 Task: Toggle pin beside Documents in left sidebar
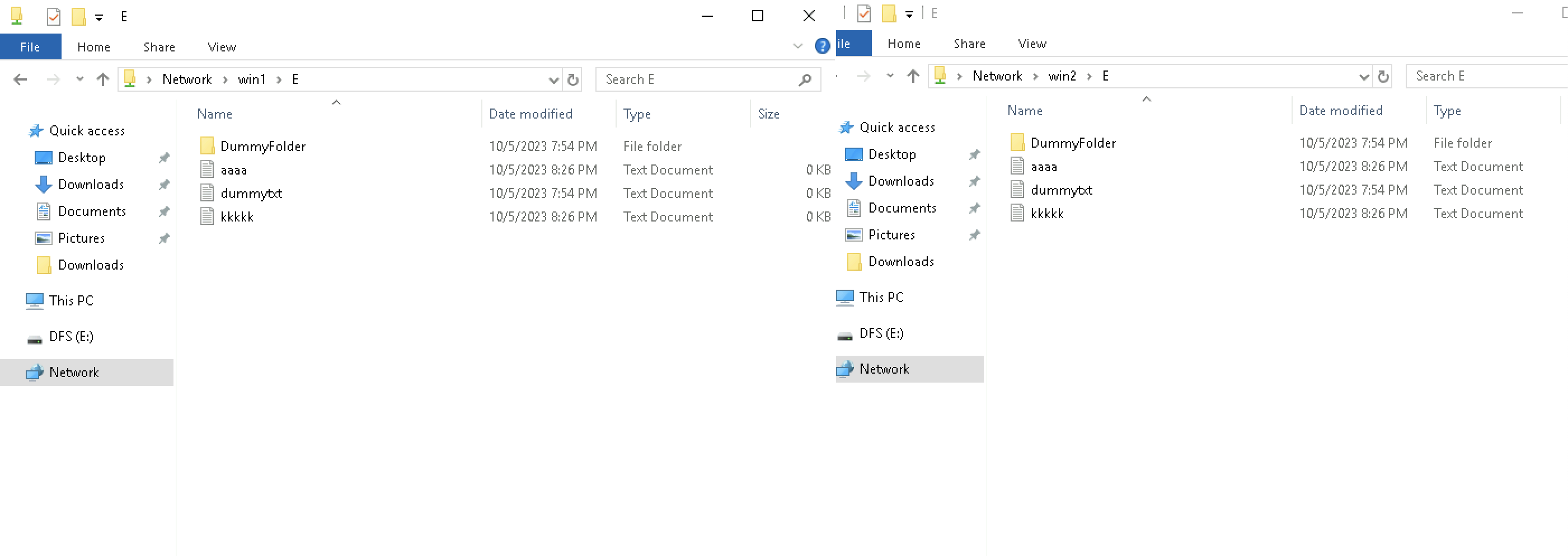(164, 211)
